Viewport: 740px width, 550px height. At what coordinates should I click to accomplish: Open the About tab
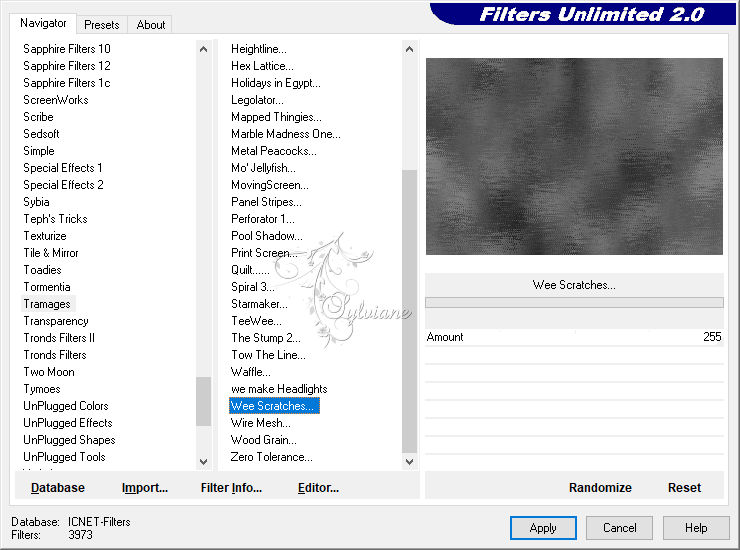(151, 25)
